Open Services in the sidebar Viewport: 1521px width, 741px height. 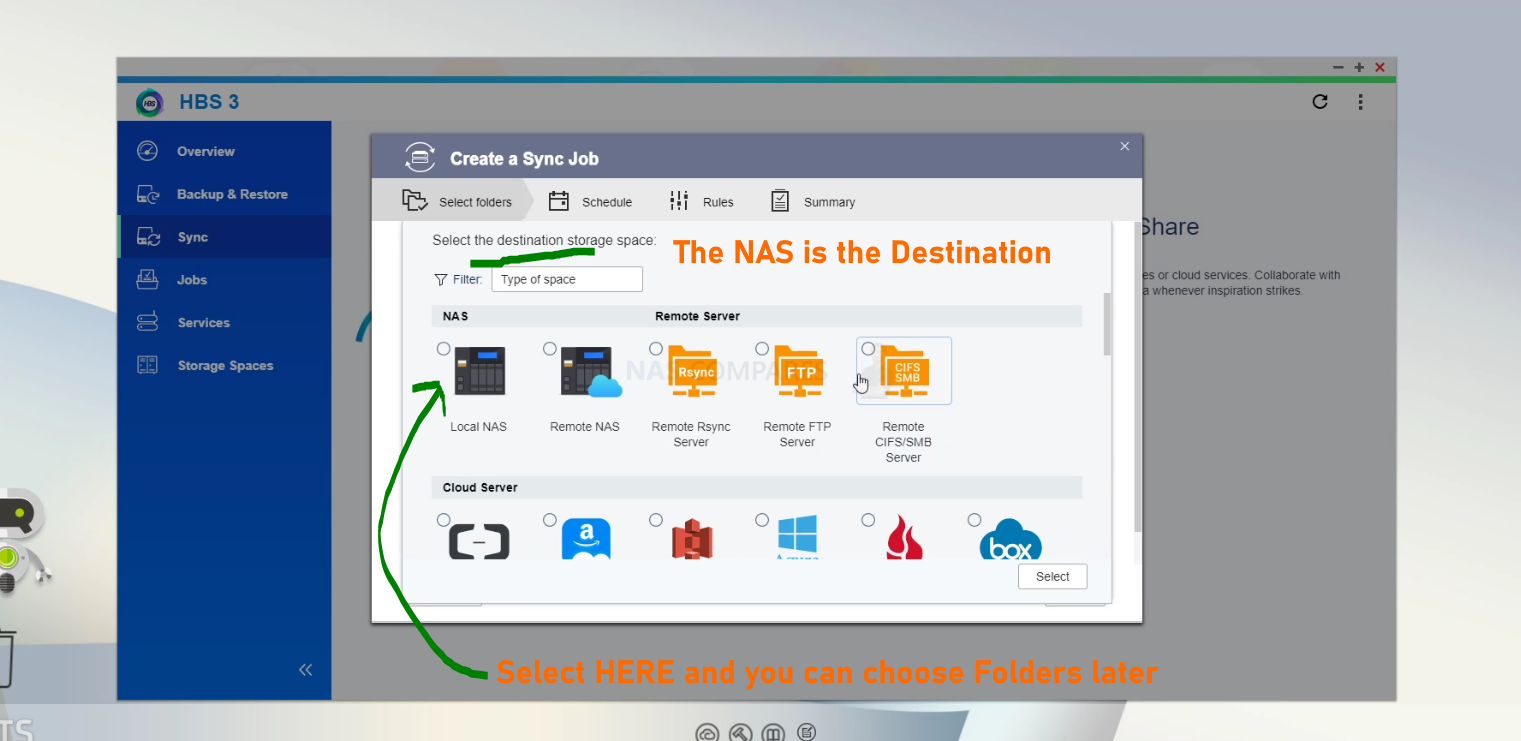point(224,323)
